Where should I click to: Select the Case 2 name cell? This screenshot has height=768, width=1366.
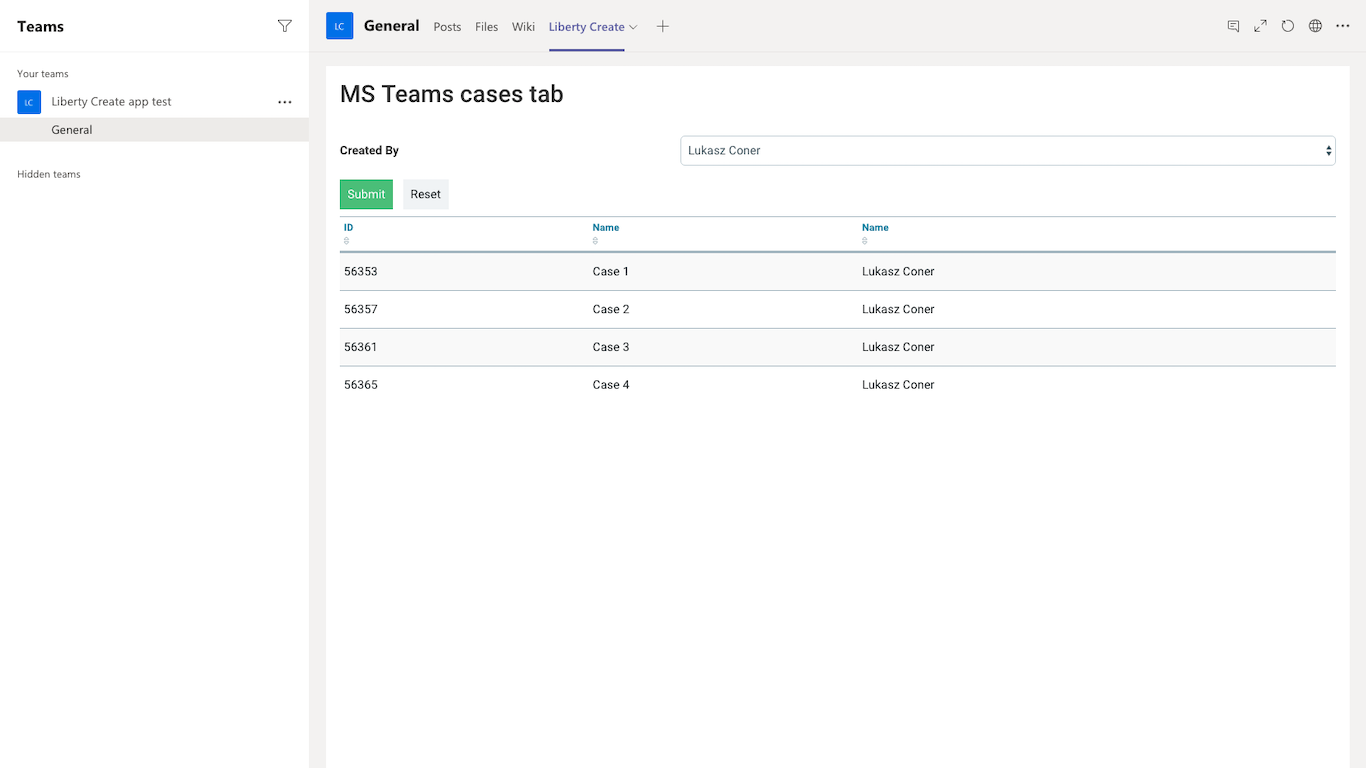click(611, 310)
